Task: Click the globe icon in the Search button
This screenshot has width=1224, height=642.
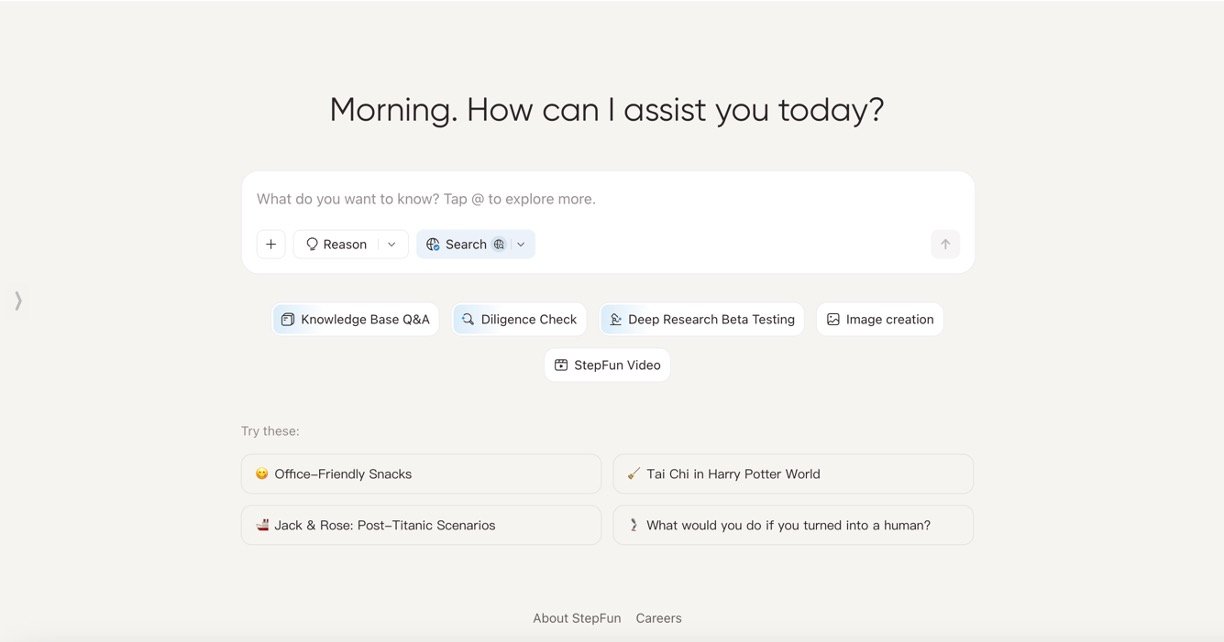Action: 433,243
